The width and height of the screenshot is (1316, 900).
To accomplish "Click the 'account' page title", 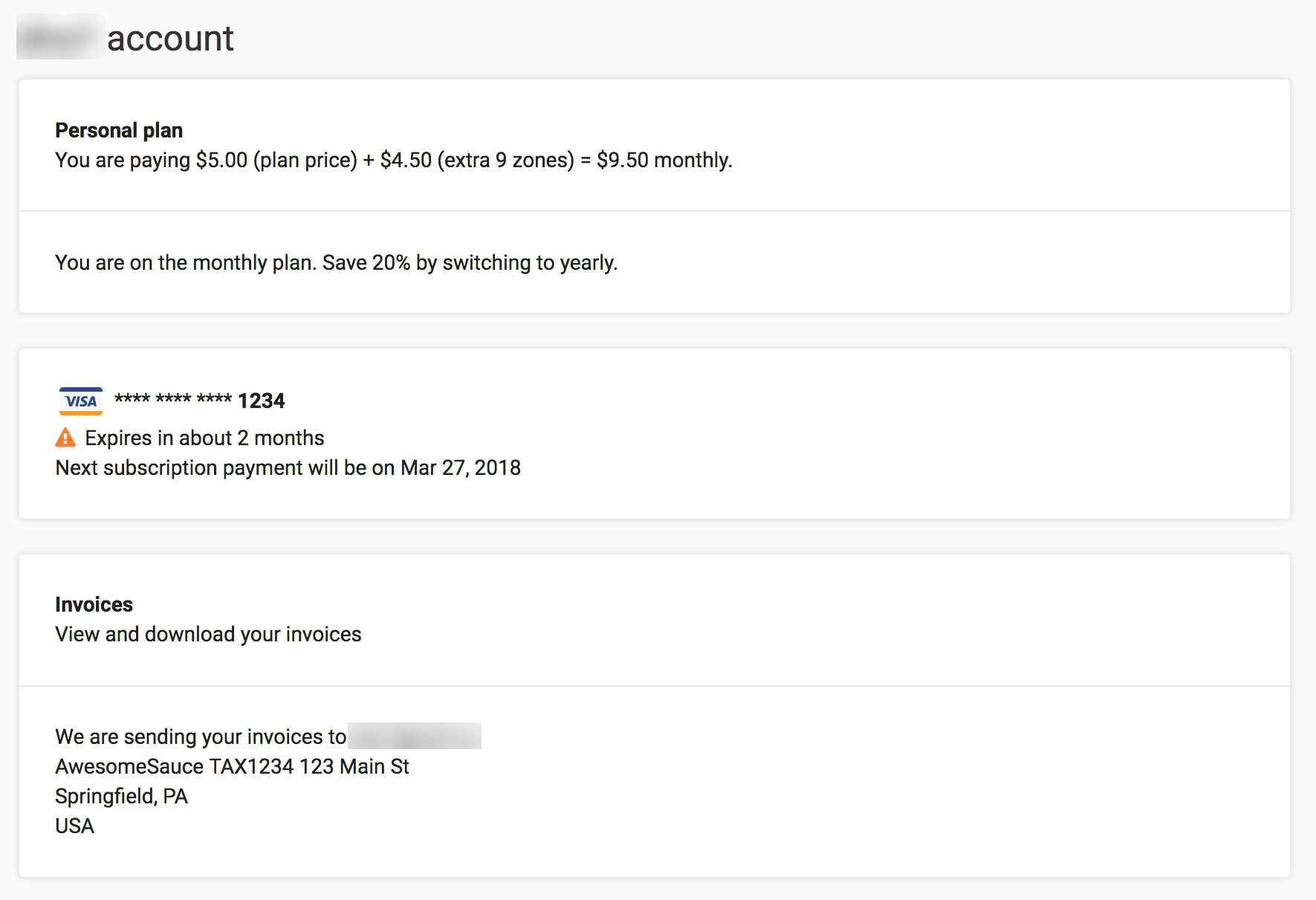I will [170, 38].
